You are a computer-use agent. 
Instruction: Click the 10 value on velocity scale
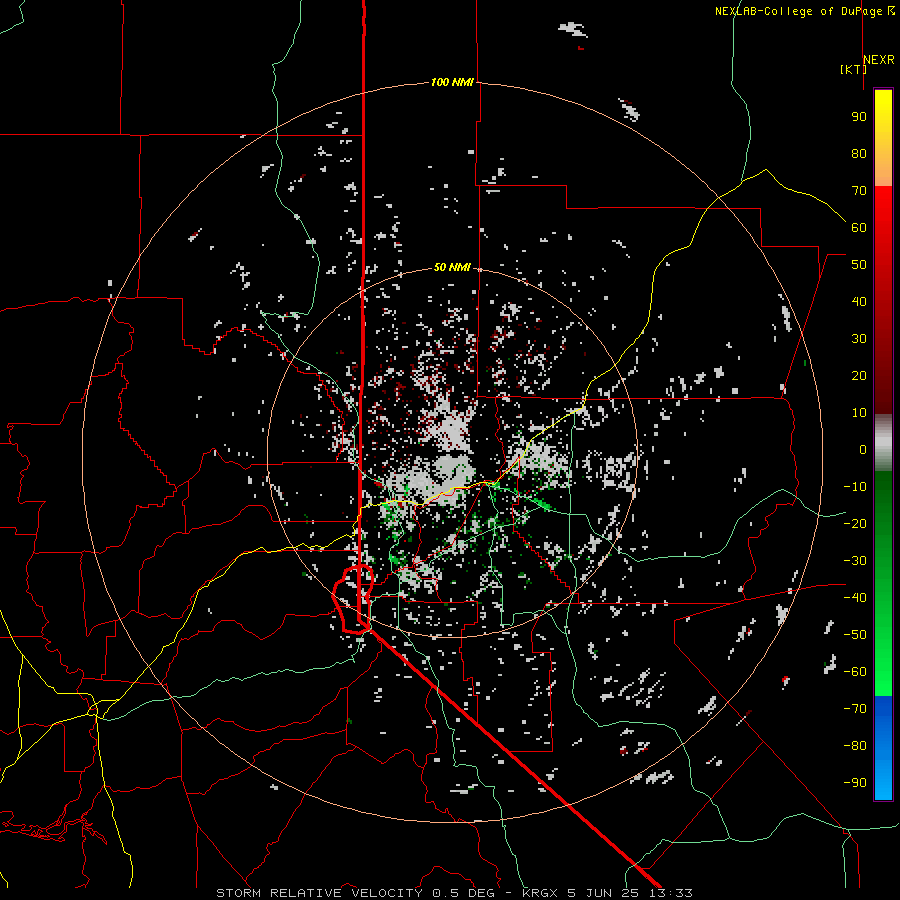click(859, 413)
